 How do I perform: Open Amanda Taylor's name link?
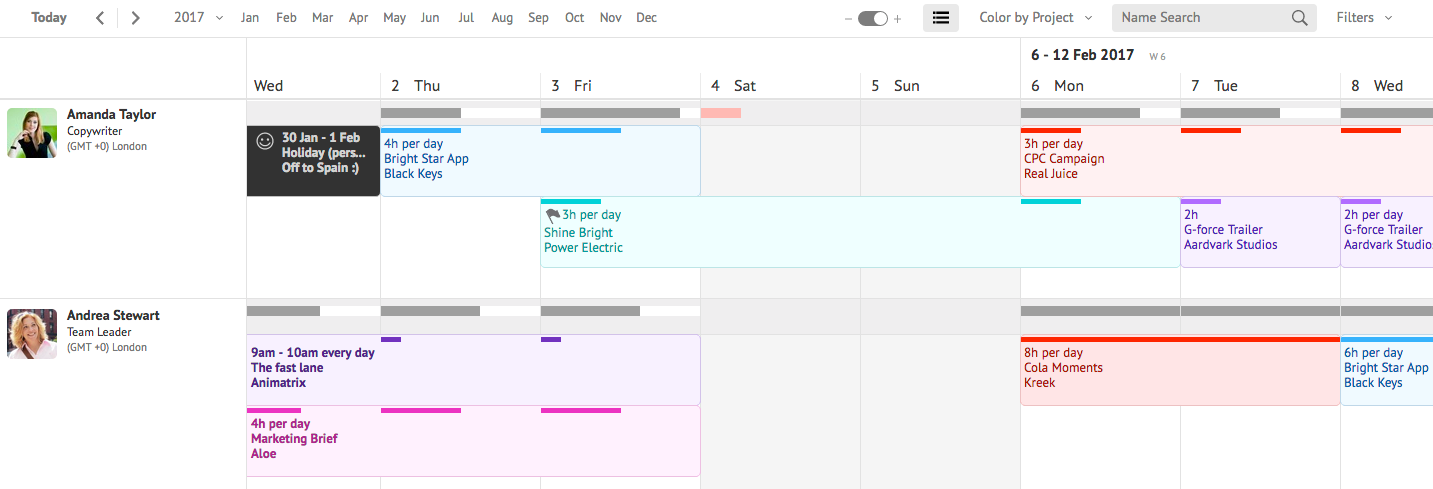(111, 115)
